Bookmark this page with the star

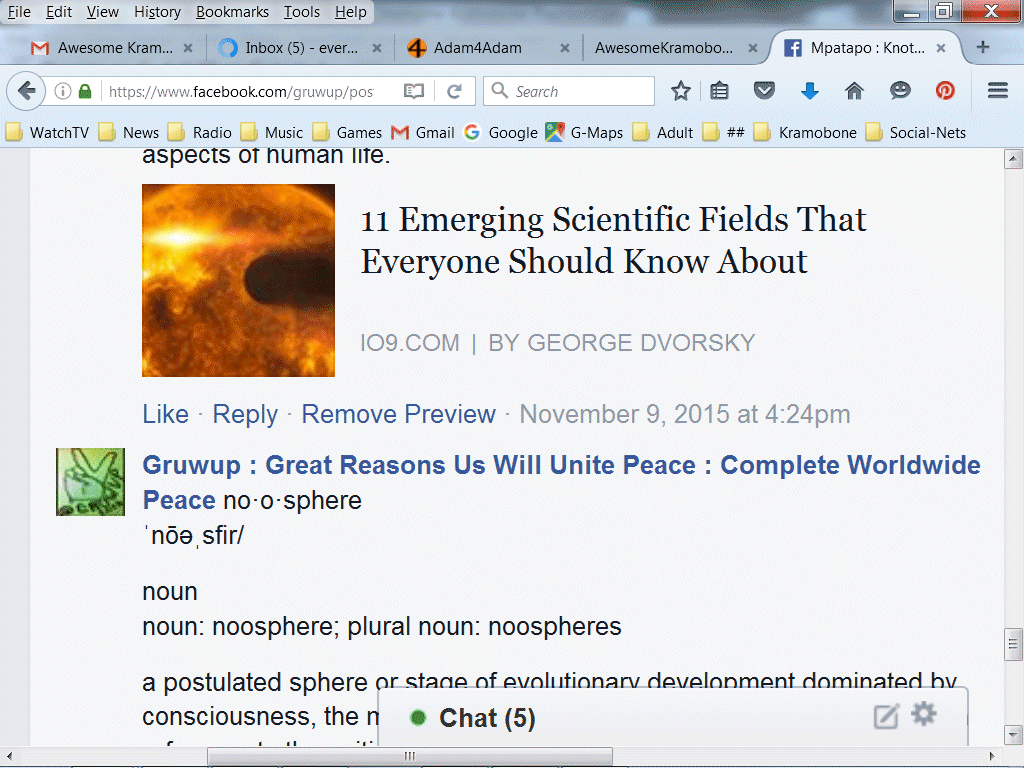(680, 91)
